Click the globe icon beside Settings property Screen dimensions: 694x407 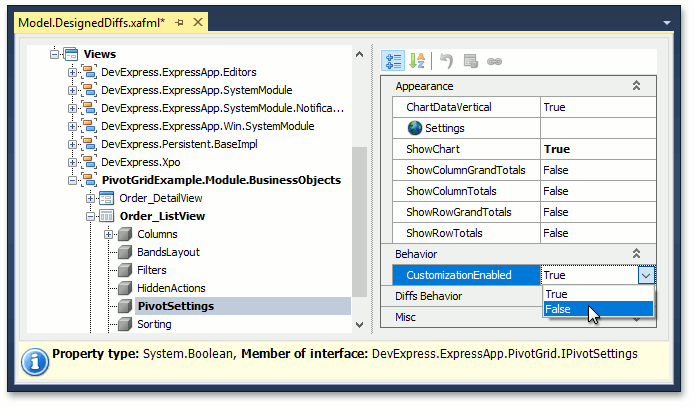pyautogui.click(x=415, y=128)
